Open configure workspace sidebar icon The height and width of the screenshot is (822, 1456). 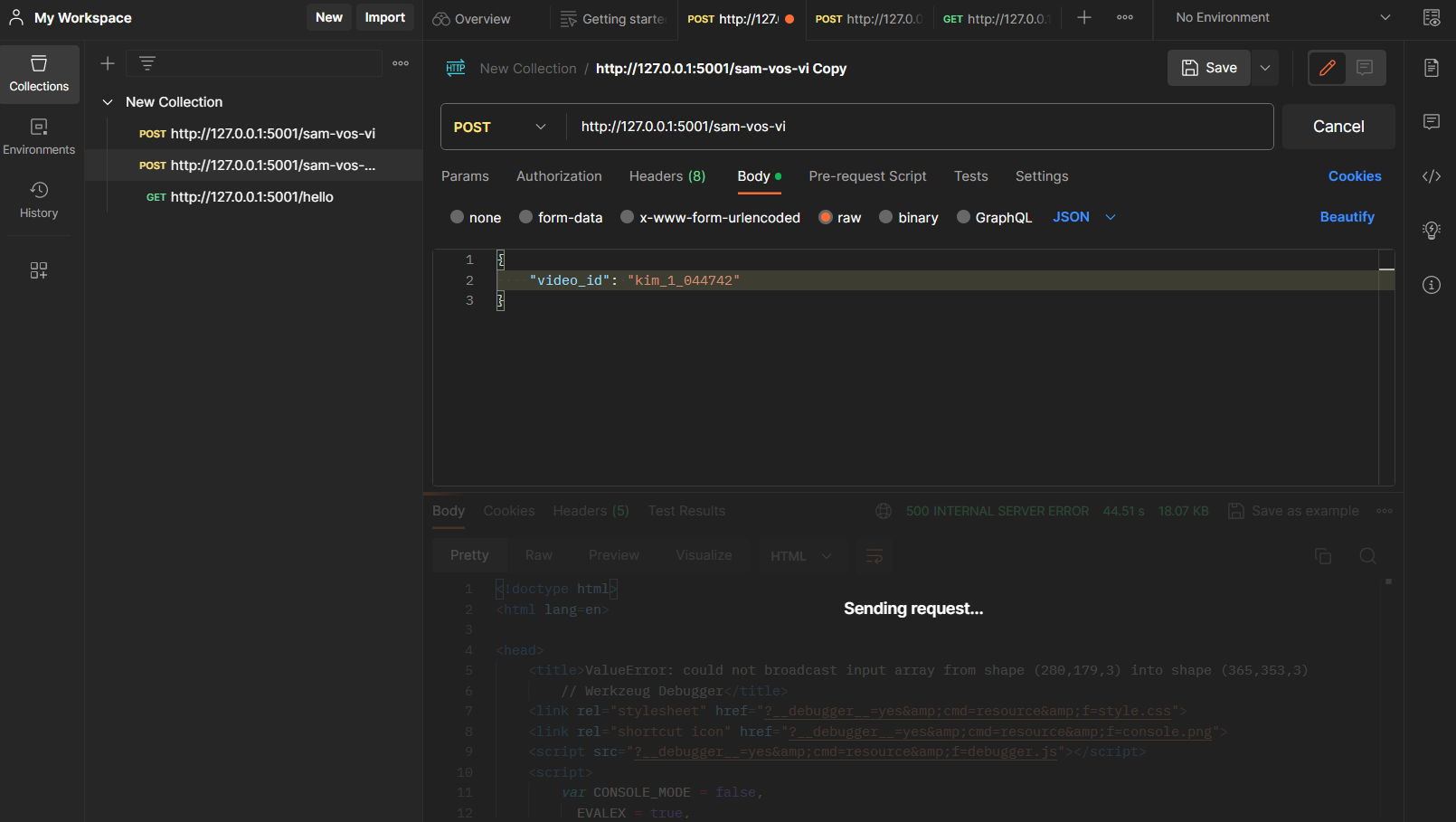[39, 270]
